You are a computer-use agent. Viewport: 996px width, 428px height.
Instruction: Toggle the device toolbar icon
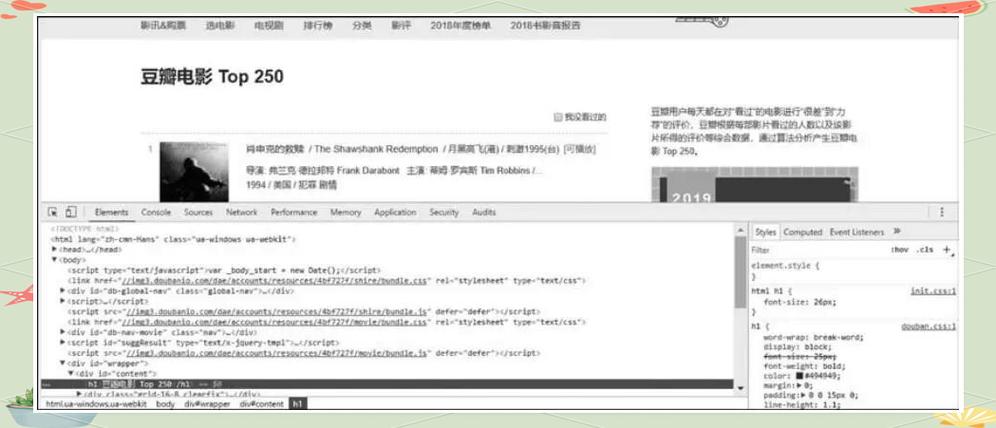(71, 212)
